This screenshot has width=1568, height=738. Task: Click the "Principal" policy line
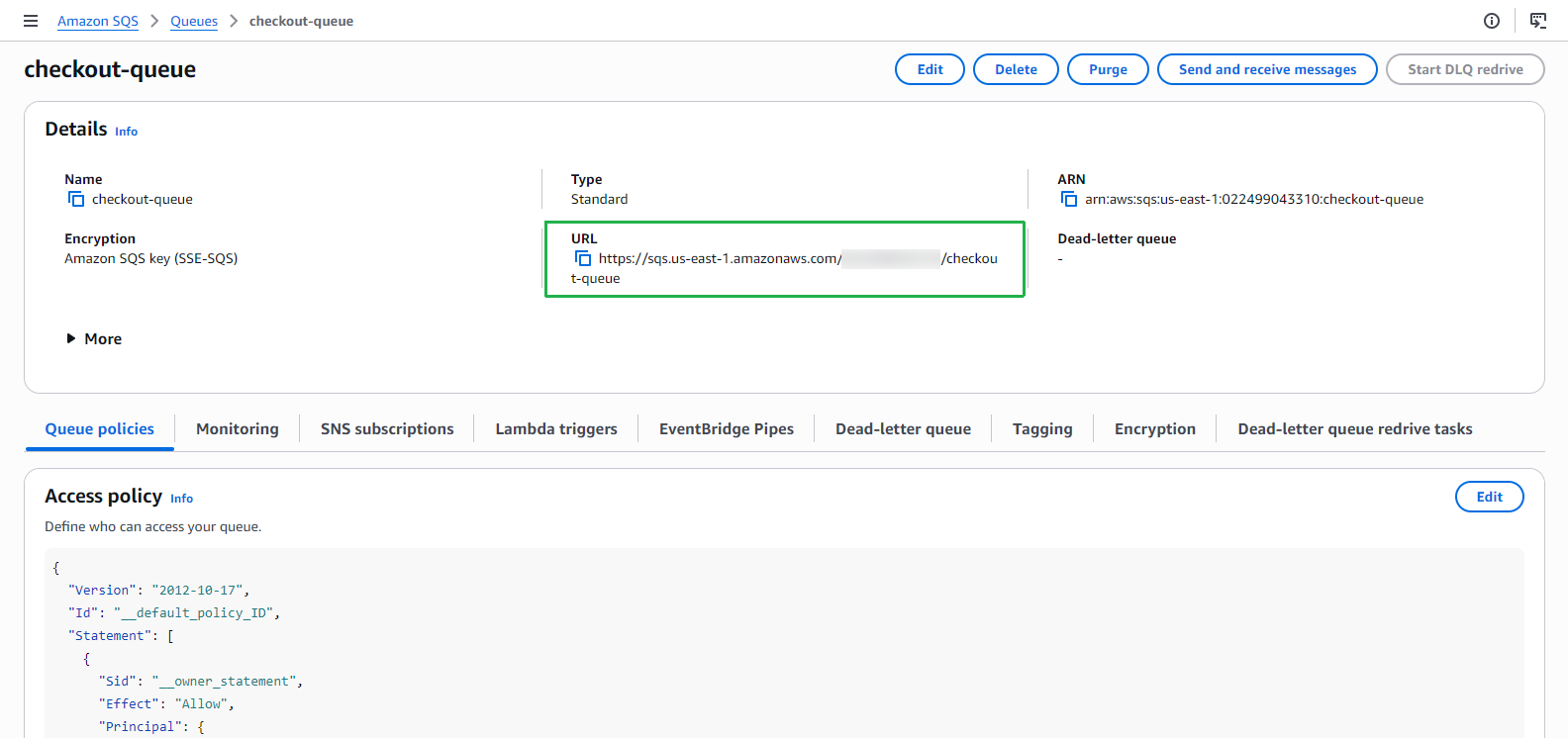tap(151, 727)
